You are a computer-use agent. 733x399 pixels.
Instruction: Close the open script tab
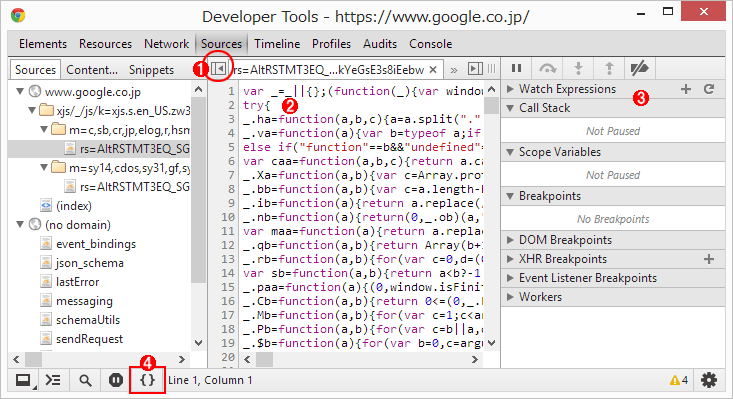tap(433, 70)
